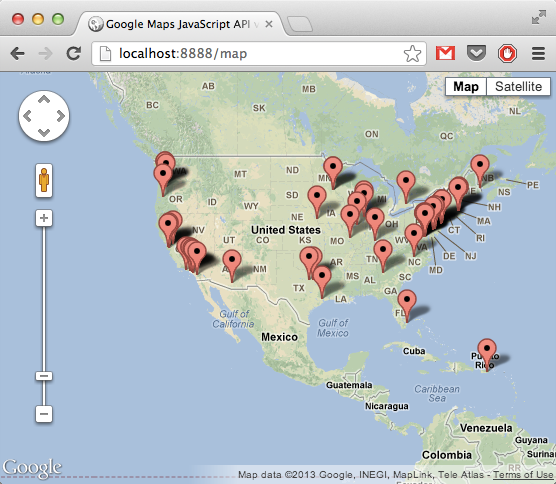
Task: Click the Pocket extension icon
Action: tap(476, 54)
